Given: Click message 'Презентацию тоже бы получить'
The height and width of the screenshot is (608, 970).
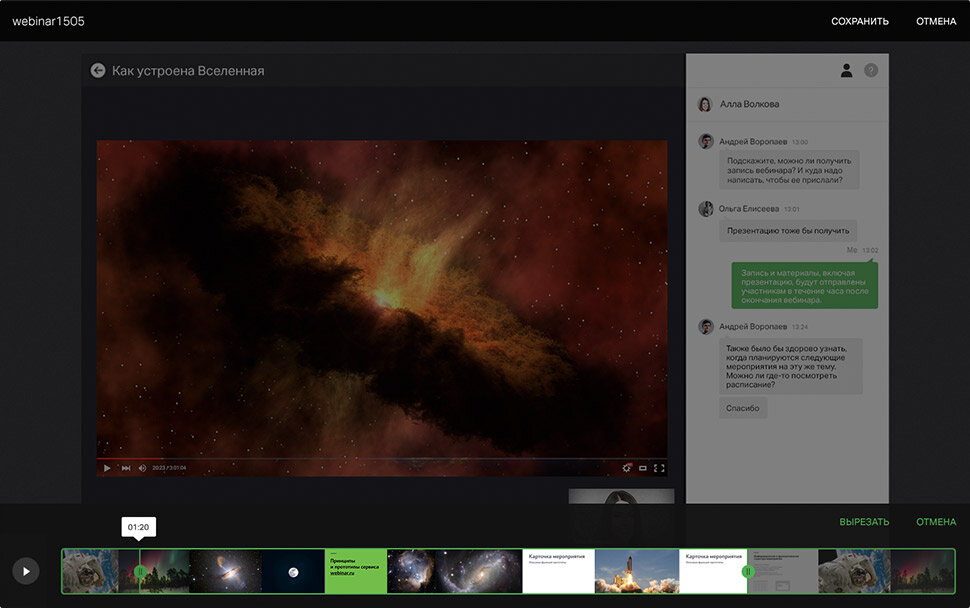Looking at the screenshot, I should (x=788, y=231).
